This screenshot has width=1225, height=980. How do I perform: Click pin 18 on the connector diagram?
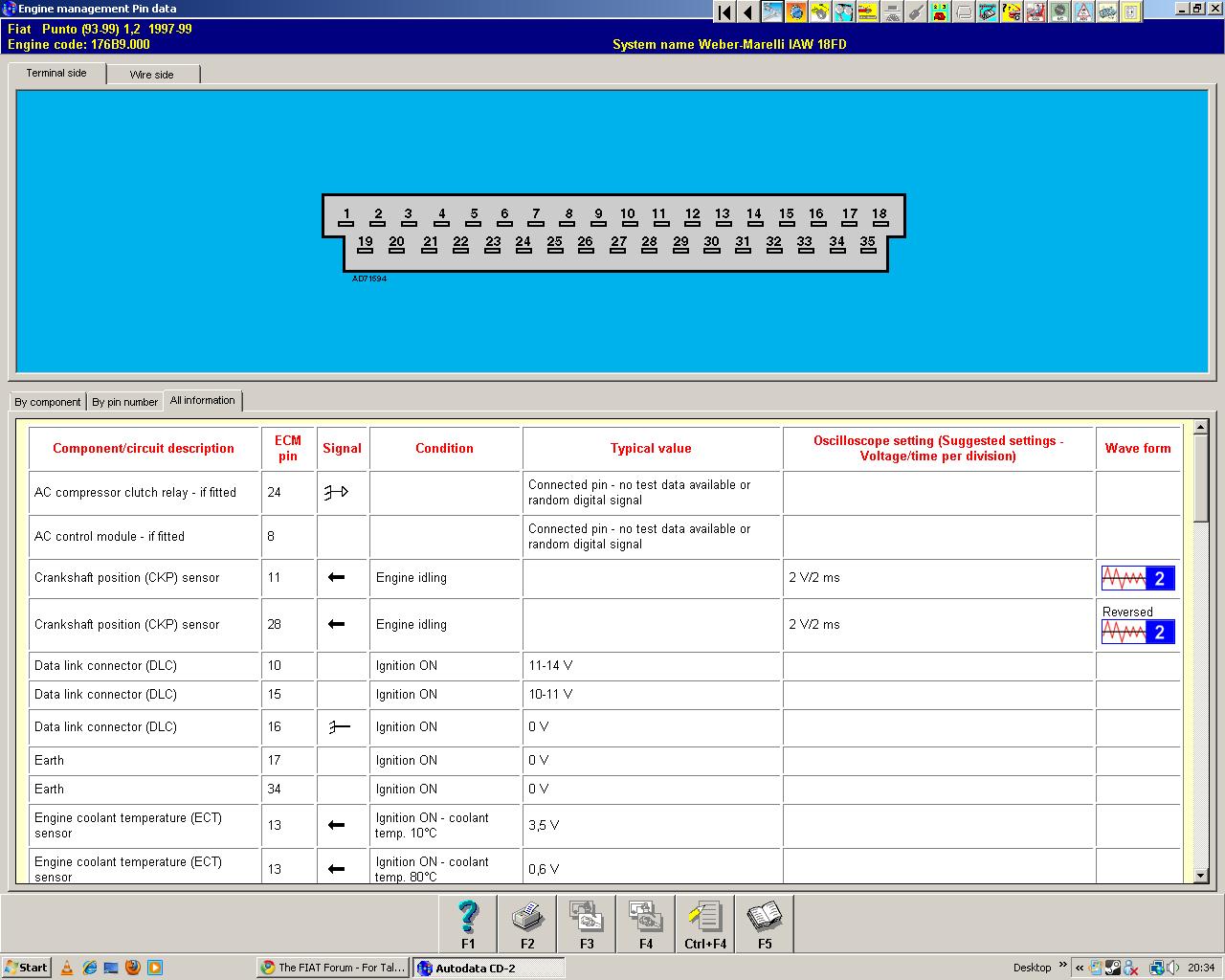880,217
